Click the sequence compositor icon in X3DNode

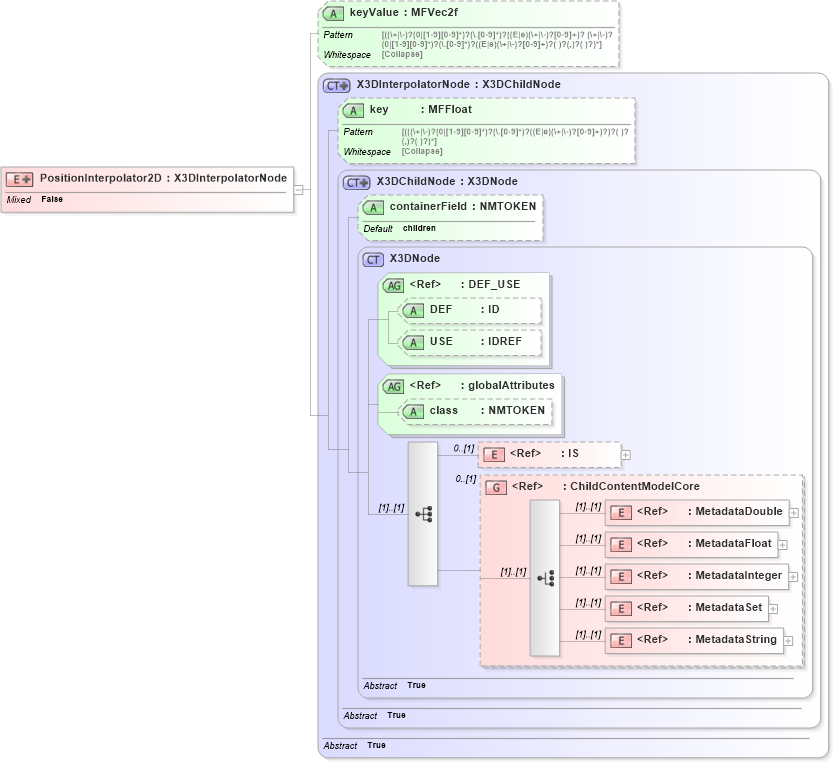pyautogui.click(x=423, y=514)
